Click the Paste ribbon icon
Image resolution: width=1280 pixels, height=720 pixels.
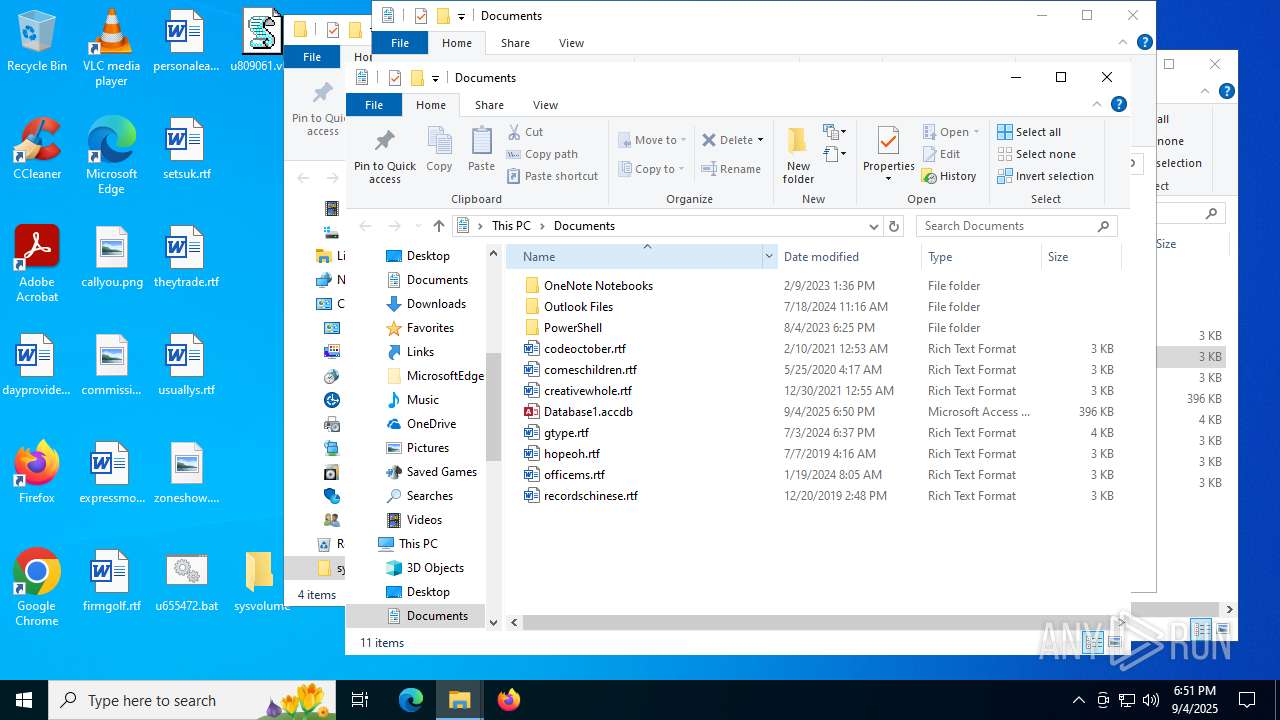coord(481,149)
